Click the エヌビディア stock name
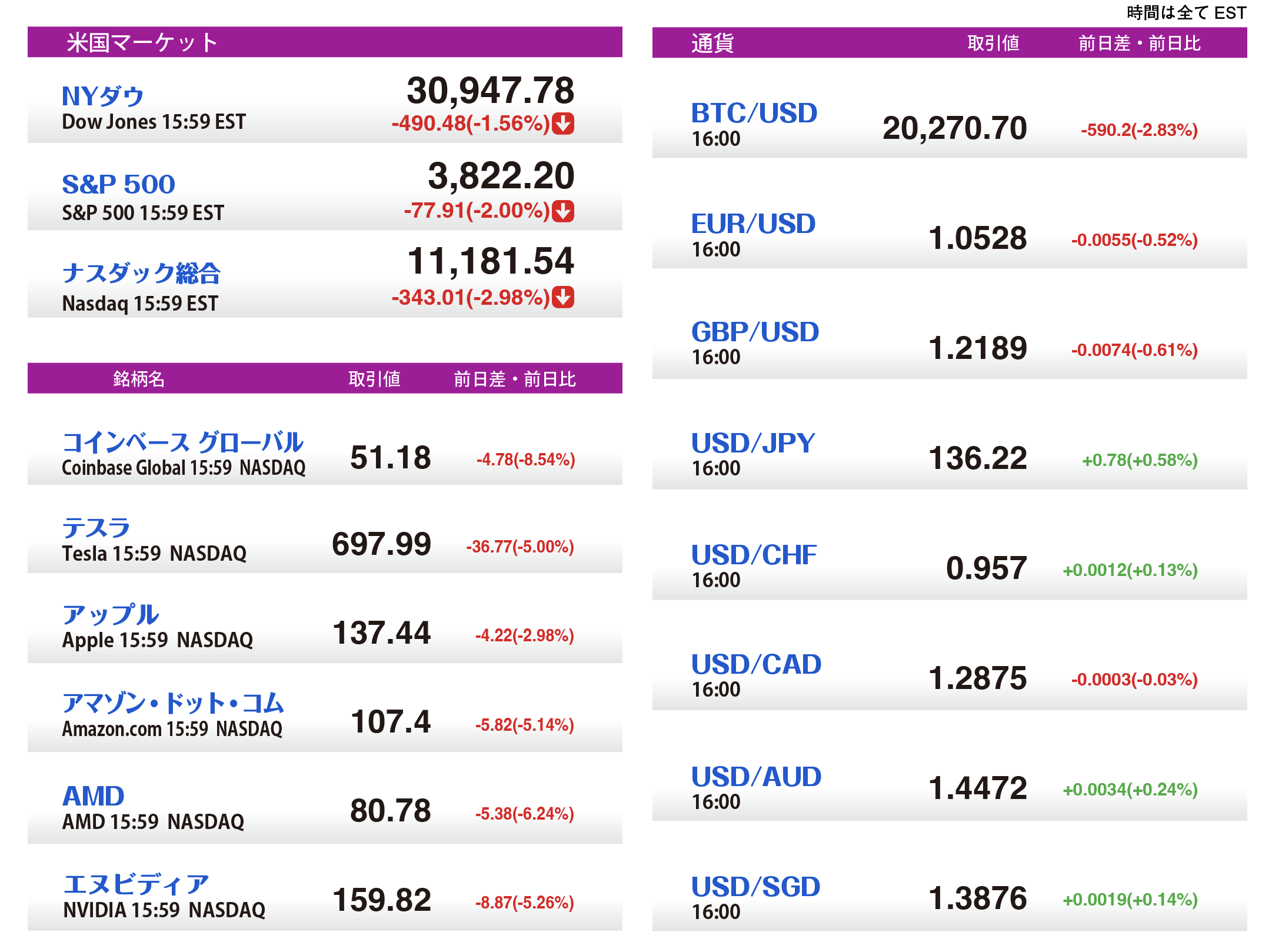 pyautogui.click(x=136, y=884)
